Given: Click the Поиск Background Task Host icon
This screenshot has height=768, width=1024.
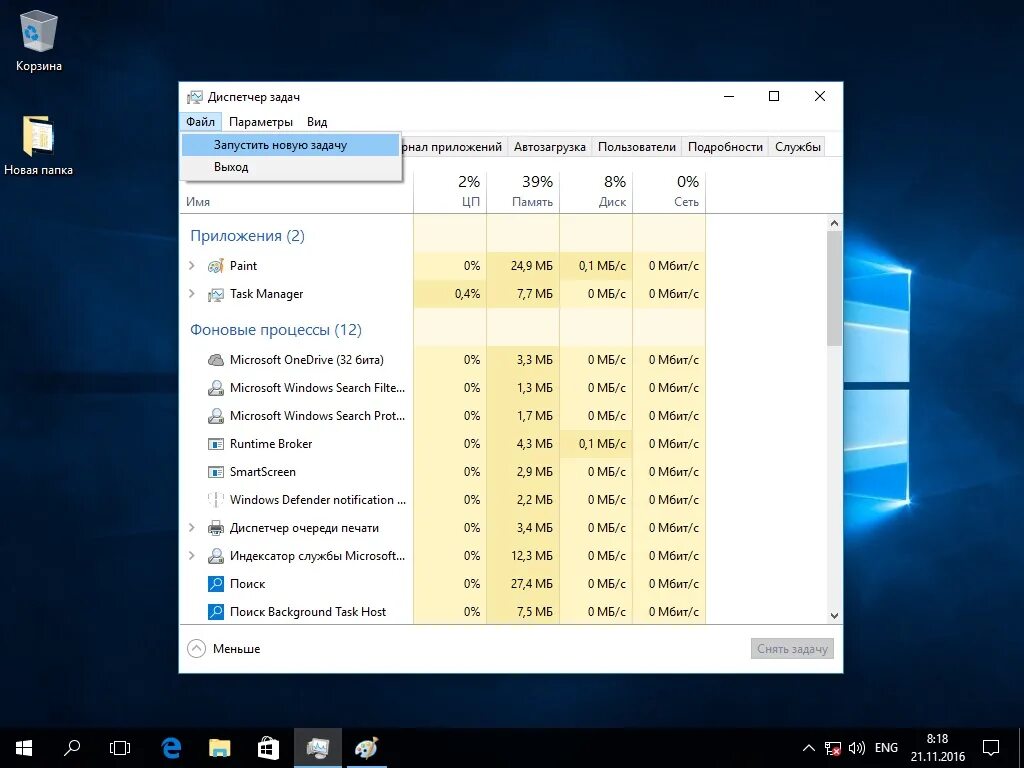Looking at the screenshot, I should 216,612.
